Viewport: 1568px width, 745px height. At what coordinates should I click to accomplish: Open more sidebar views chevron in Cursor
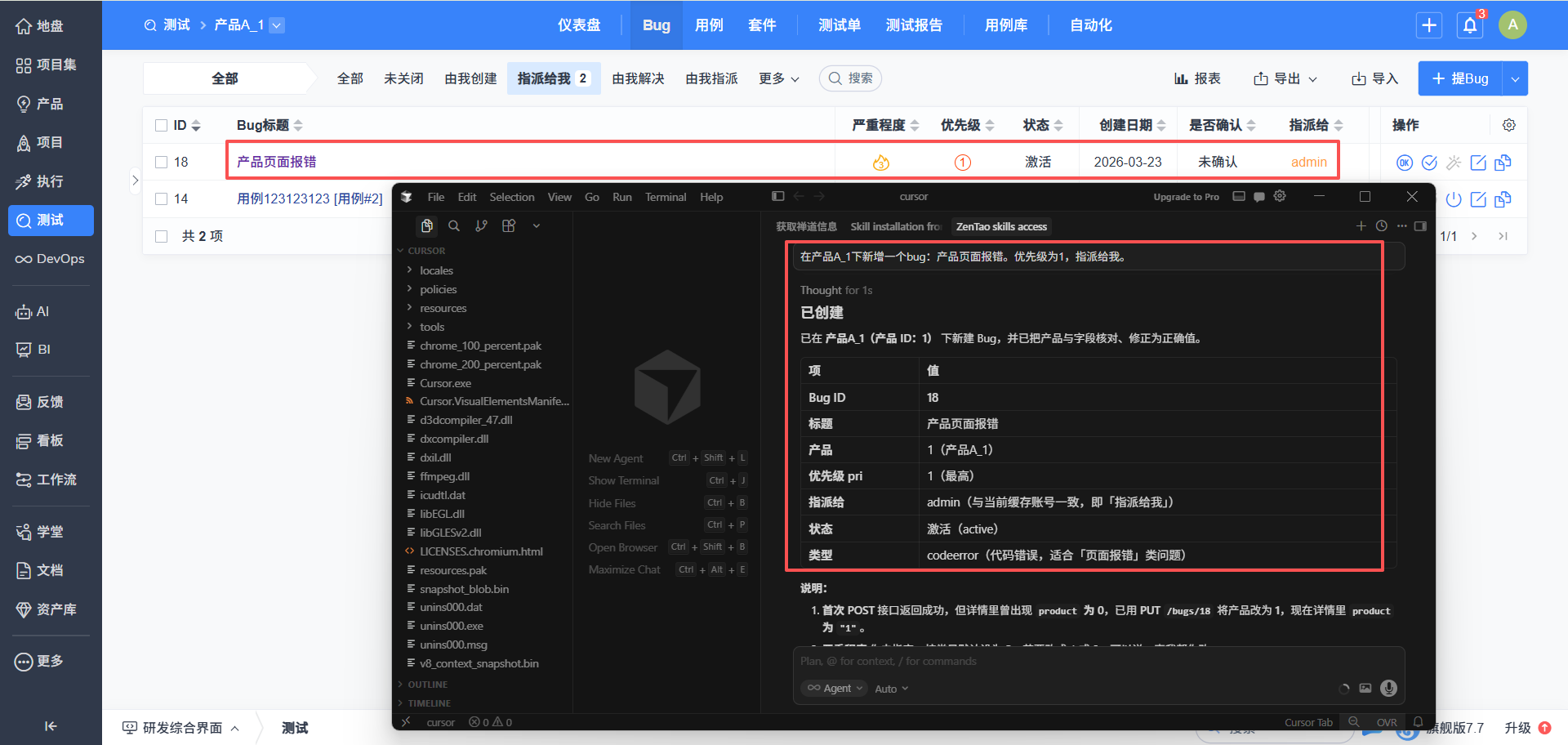[x=537, y=226]
